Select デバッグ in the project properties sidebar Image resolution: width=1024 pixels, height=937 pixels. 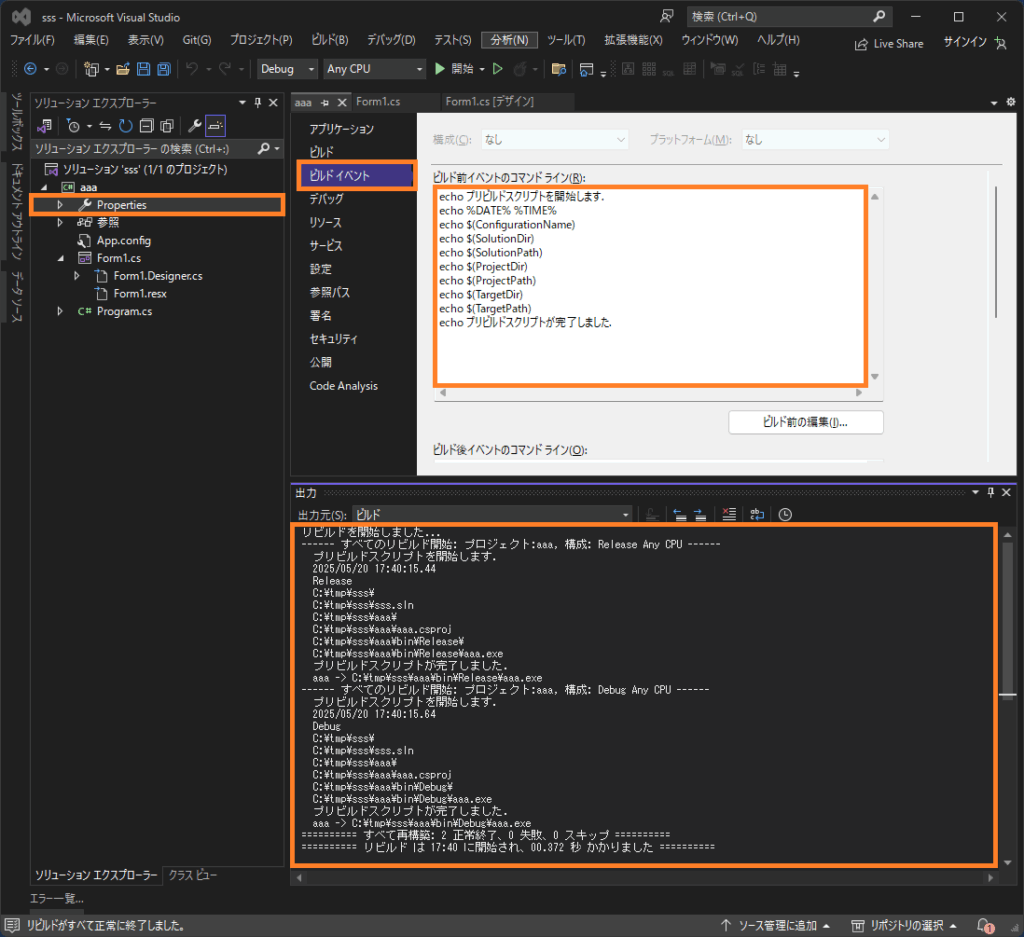(327, 199)
